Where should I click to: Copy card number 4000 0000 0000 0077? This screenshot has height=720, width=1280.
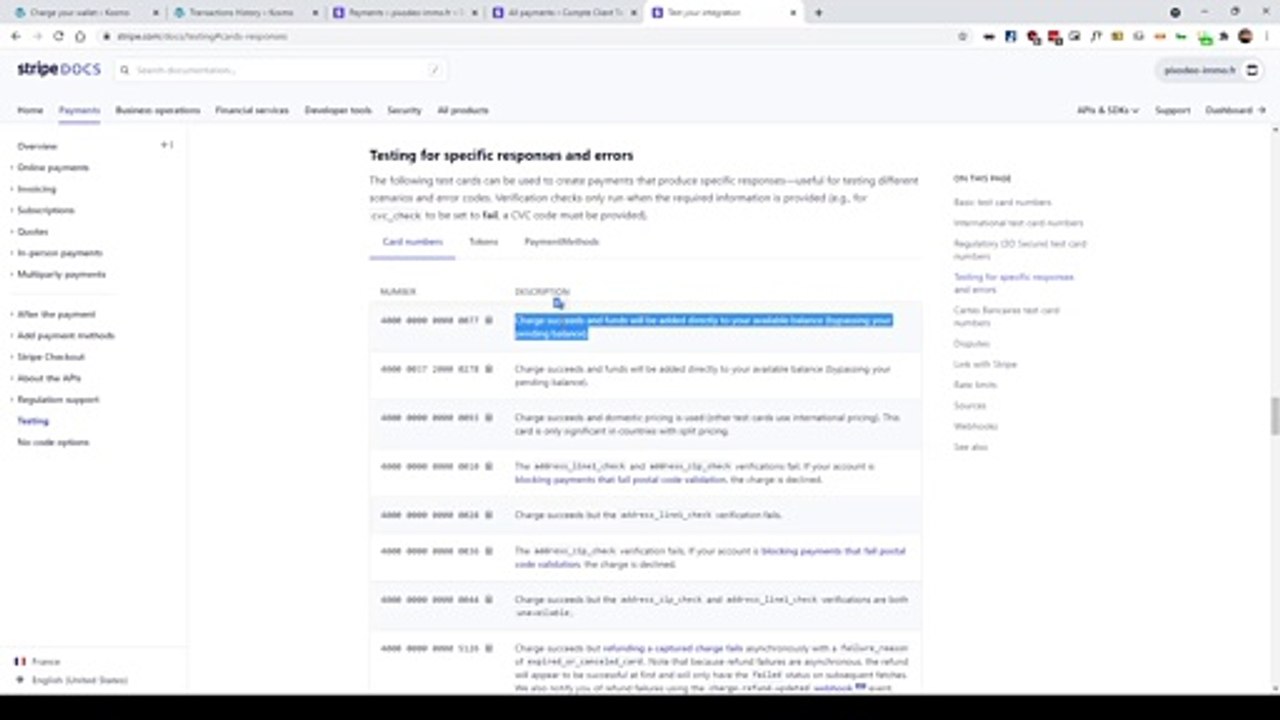489,321
